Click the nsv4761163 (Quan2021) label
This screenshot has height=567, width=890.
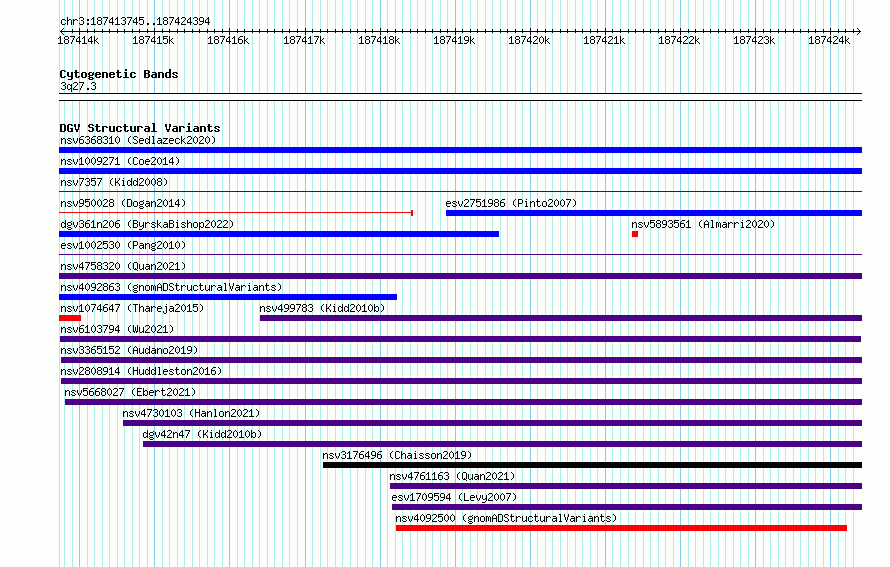coord(452,476)
